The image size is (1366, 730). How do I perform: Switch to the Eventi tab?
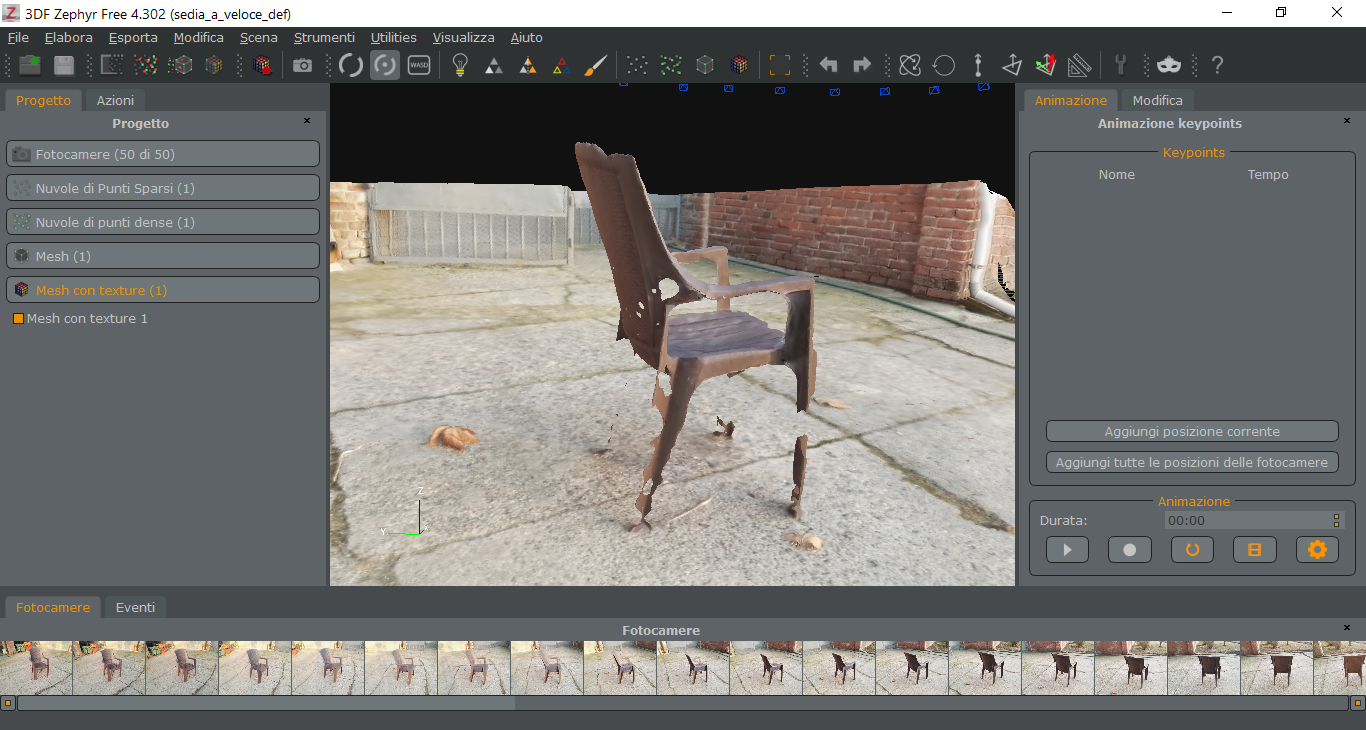coord(135,607)
